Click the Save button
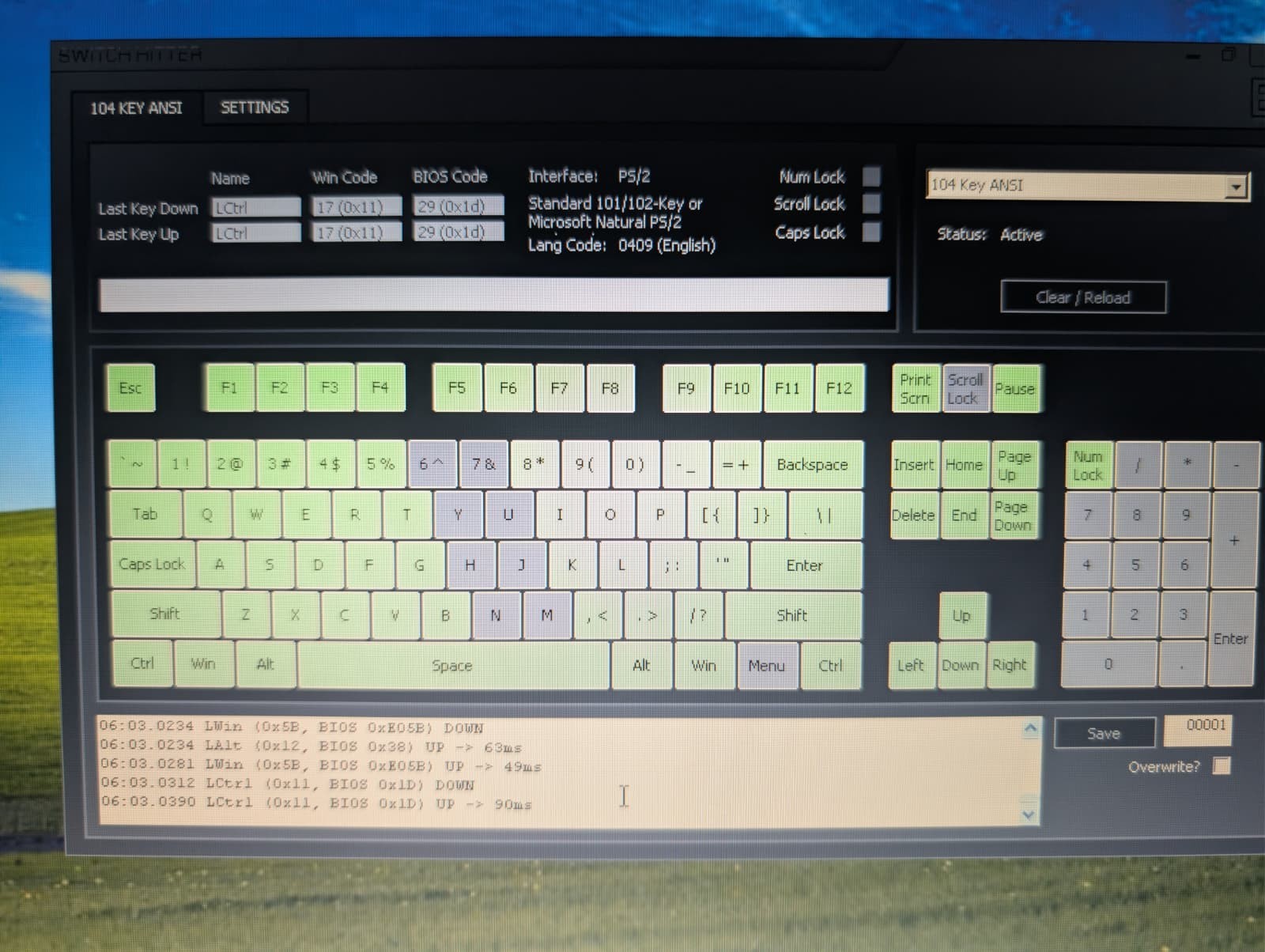Image resolution: width=1265 pixels, height=952 pixels. coord(1104,733)
